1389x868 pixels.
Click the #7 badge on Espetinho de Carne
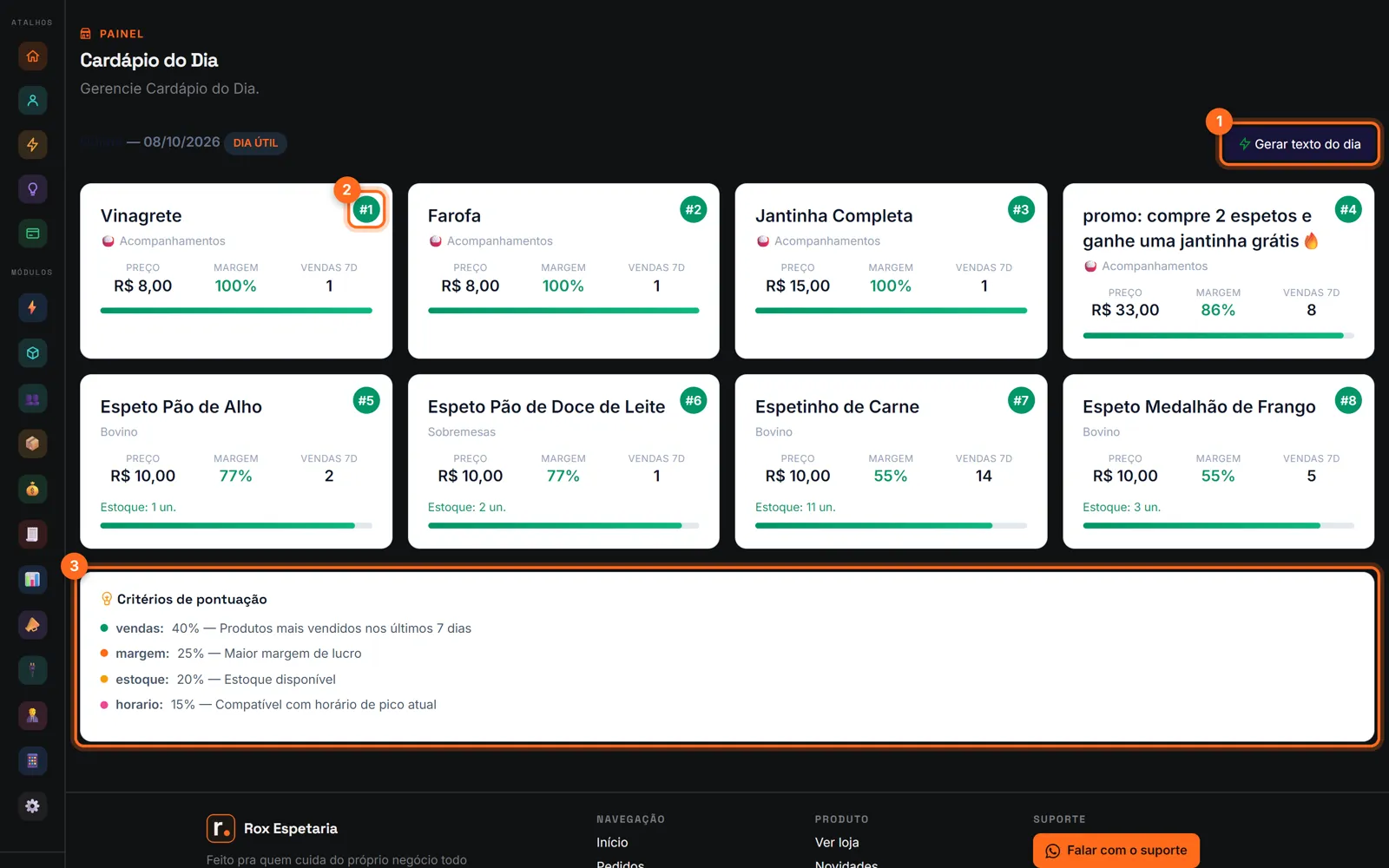tap(1021, 400)
